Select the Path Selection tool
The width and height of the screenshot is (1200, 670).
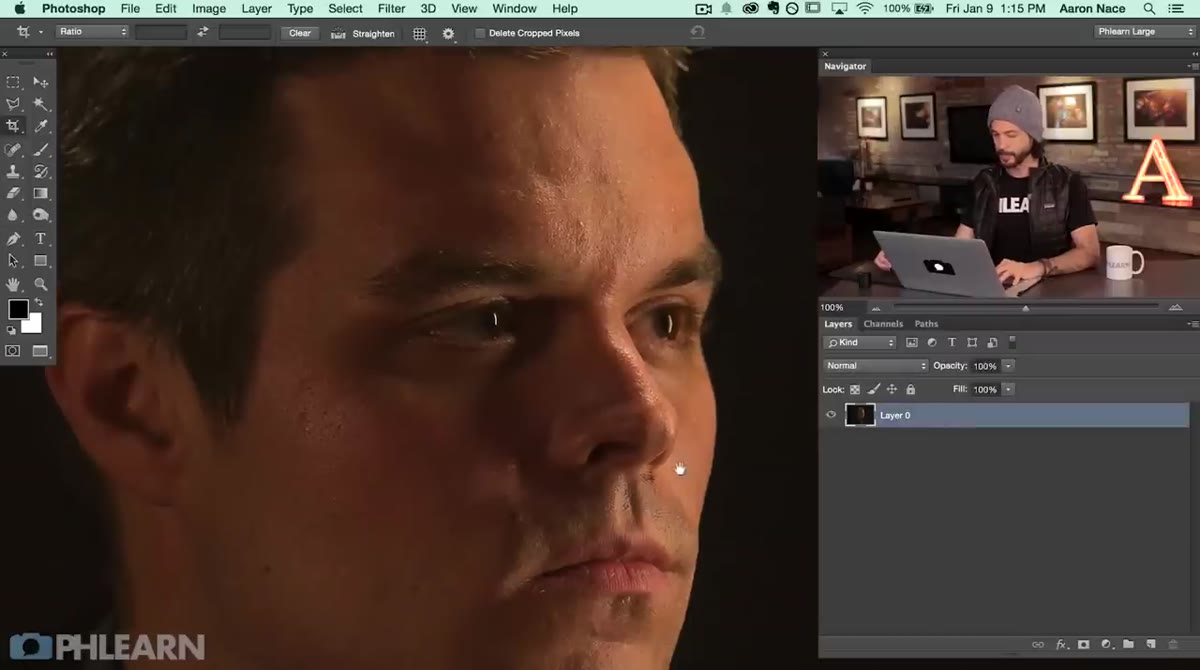coord(13,261)
